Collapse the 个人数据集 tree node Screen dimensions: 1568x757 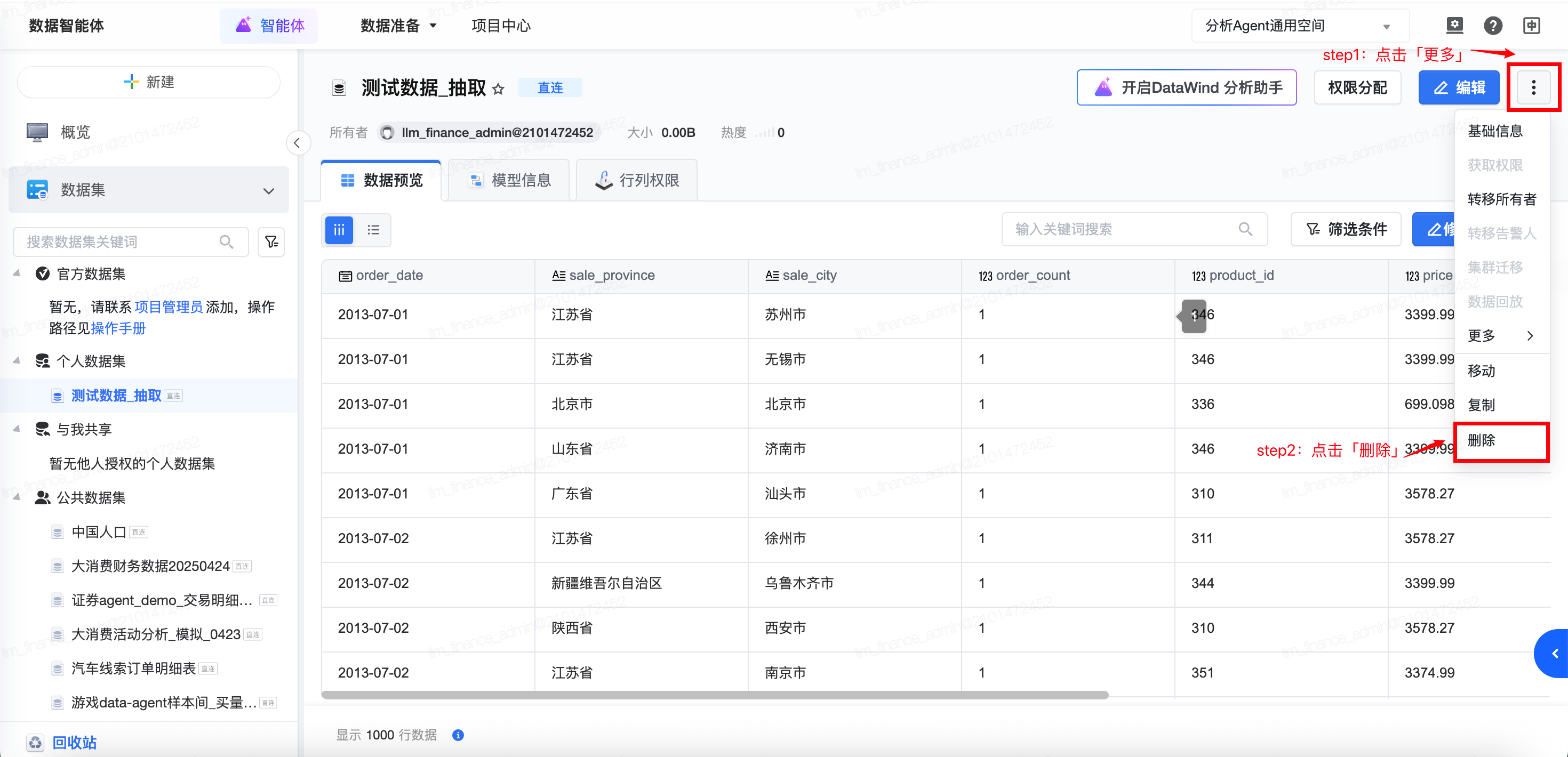pyautogui.click(x=17, y=361)
